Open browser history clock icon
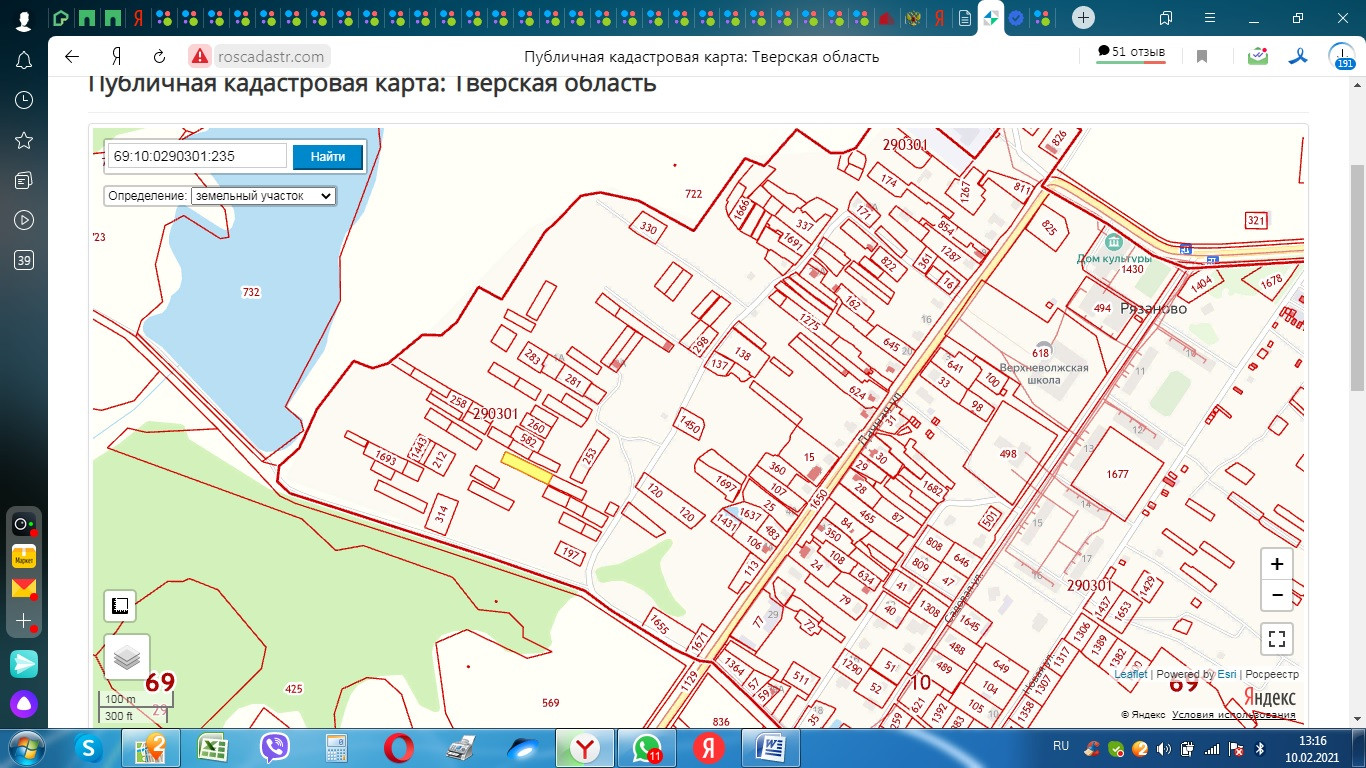Viewport: 1366px width, 768px height. click(24, 100)
